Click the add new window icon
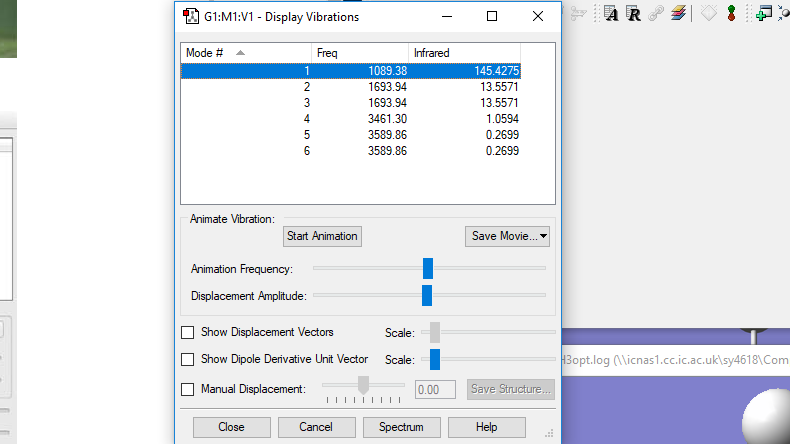790x444 pixels. point(763,14)
